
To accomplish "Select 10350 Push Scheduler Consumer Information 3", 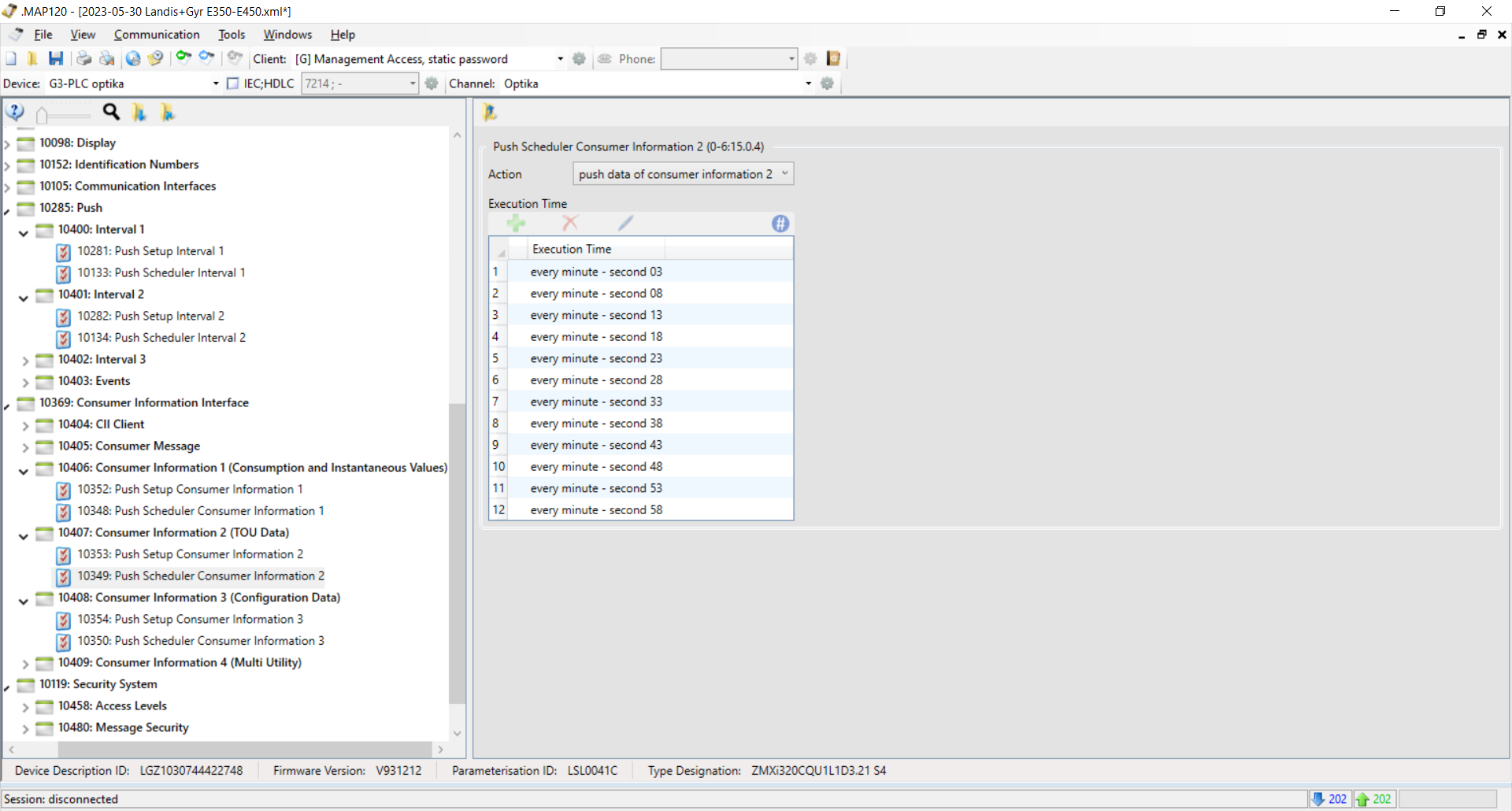I will pyautogui.click(x=201, y=641).
